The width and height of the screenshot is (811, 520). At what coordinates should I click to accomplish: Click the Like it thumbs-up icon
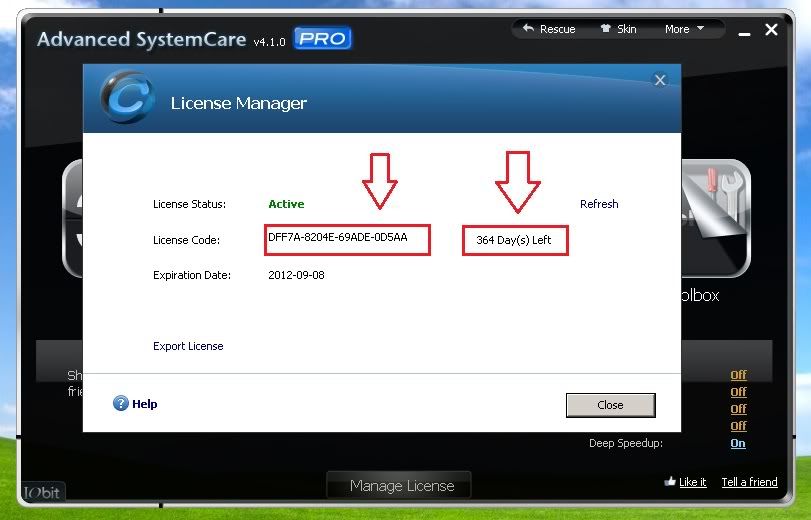point(670,481)
